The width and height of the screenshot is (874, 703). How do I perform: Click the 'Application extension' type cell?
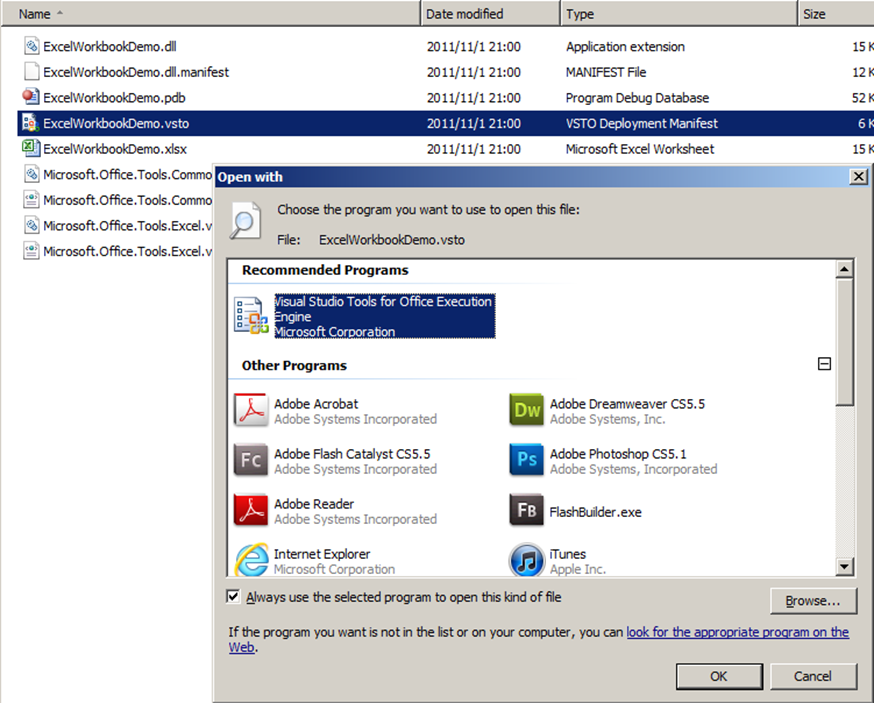click(x=625, y=46)
